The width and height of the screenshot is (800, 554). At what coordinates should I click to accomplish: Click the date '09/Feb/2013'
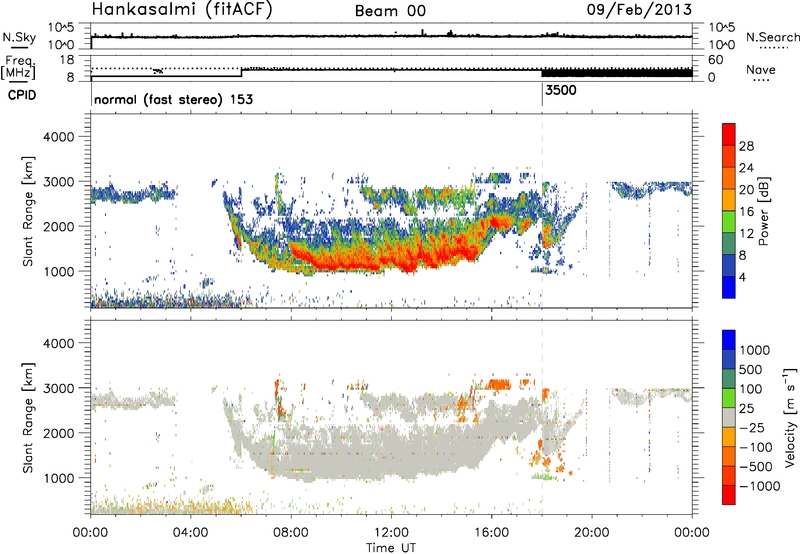coord(639,9)
